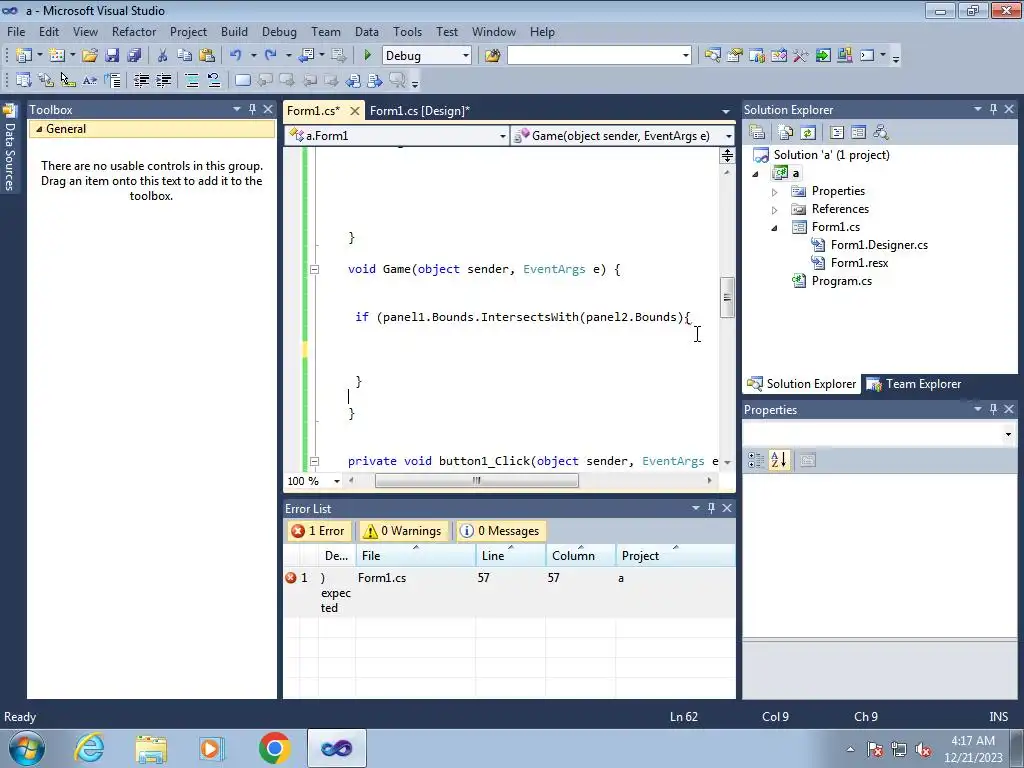This screenshot has width=1024, height=768.
Task: Uncomment the selected lines icon
Action: tap(214, 80)
